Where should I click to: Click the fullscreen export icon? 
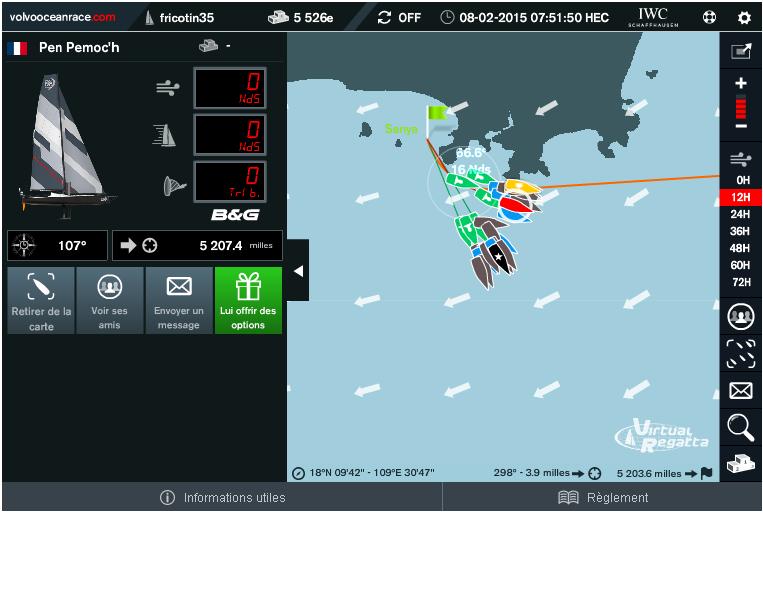pyautogui.click(x=741, y=51)
